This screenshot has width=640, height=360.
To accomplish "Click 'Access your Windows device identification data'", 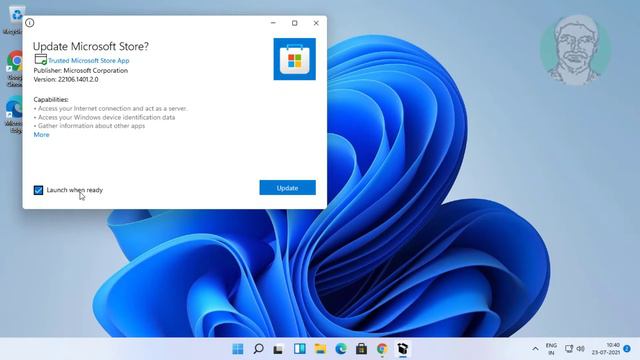I will (x=104, y=117).
